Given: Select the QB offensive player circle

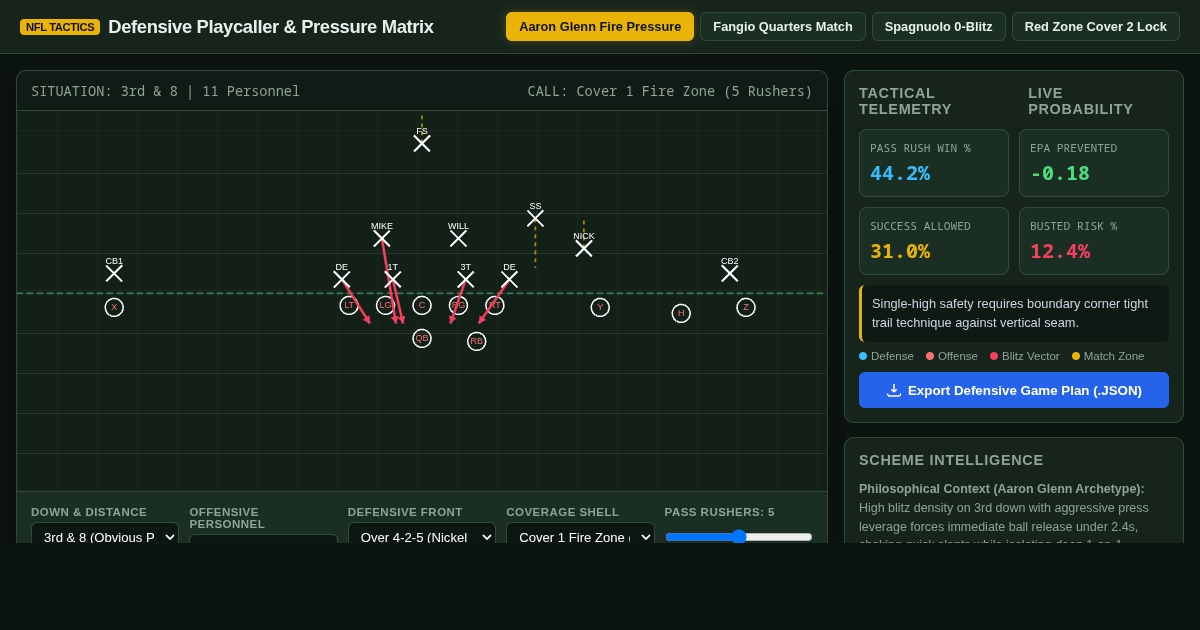Looking at the screenshot, I should pos(422,338).
